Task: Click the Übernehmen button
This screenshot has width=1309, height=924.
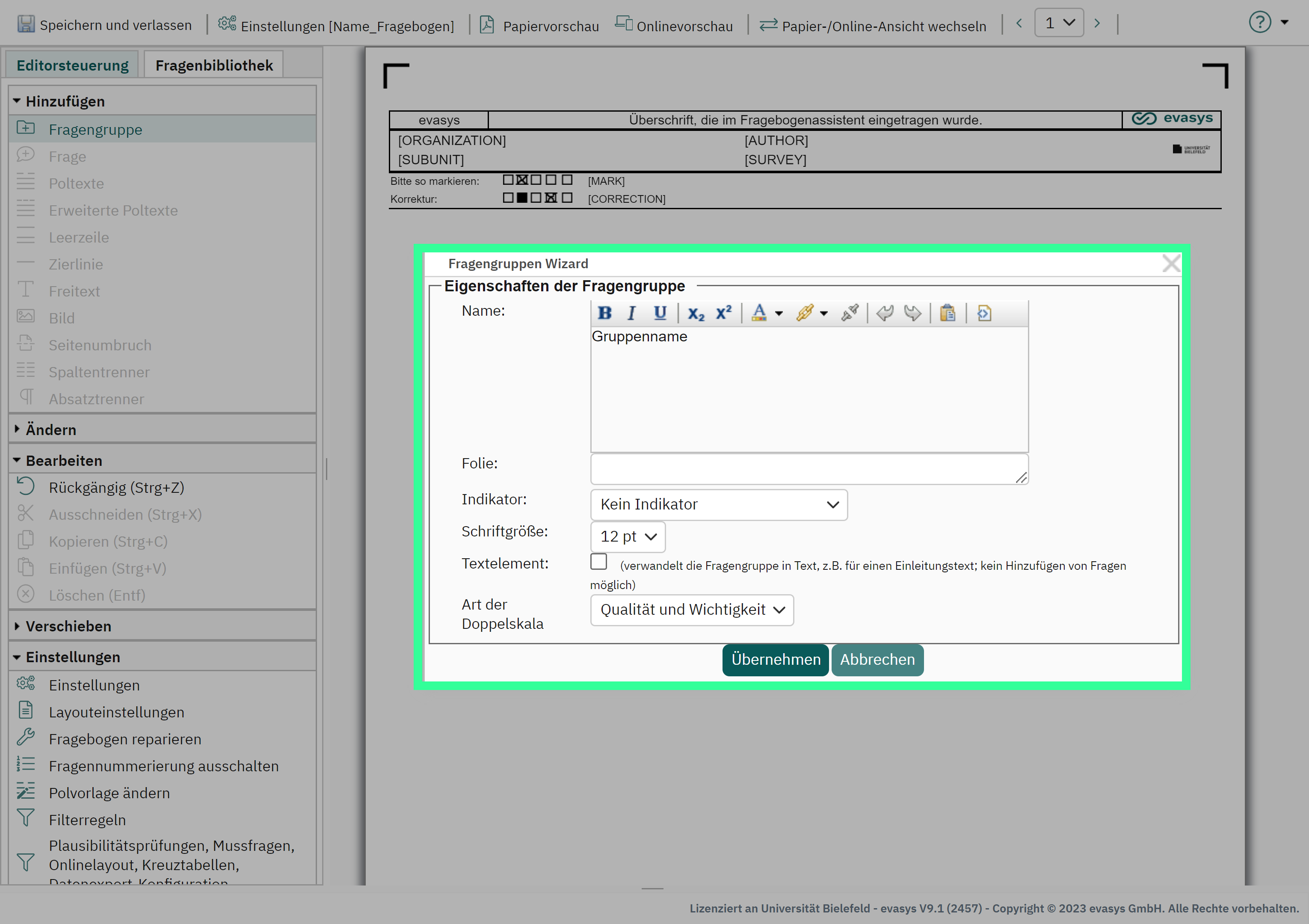Action: (776, 660)
